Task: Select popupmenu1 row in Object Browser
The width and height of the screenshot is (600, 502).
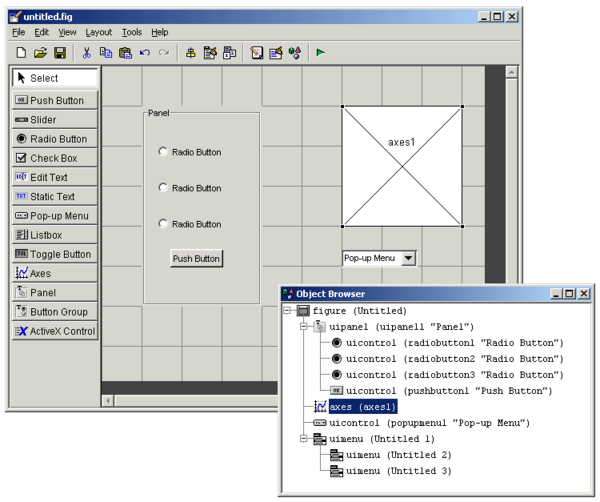Action: tap(429, 423)
